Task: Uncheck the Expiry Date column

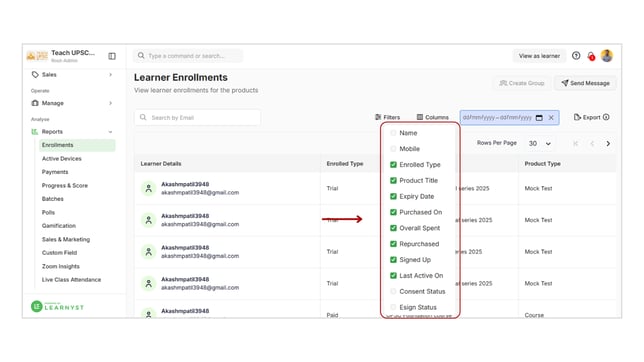Action: (393, 196)
